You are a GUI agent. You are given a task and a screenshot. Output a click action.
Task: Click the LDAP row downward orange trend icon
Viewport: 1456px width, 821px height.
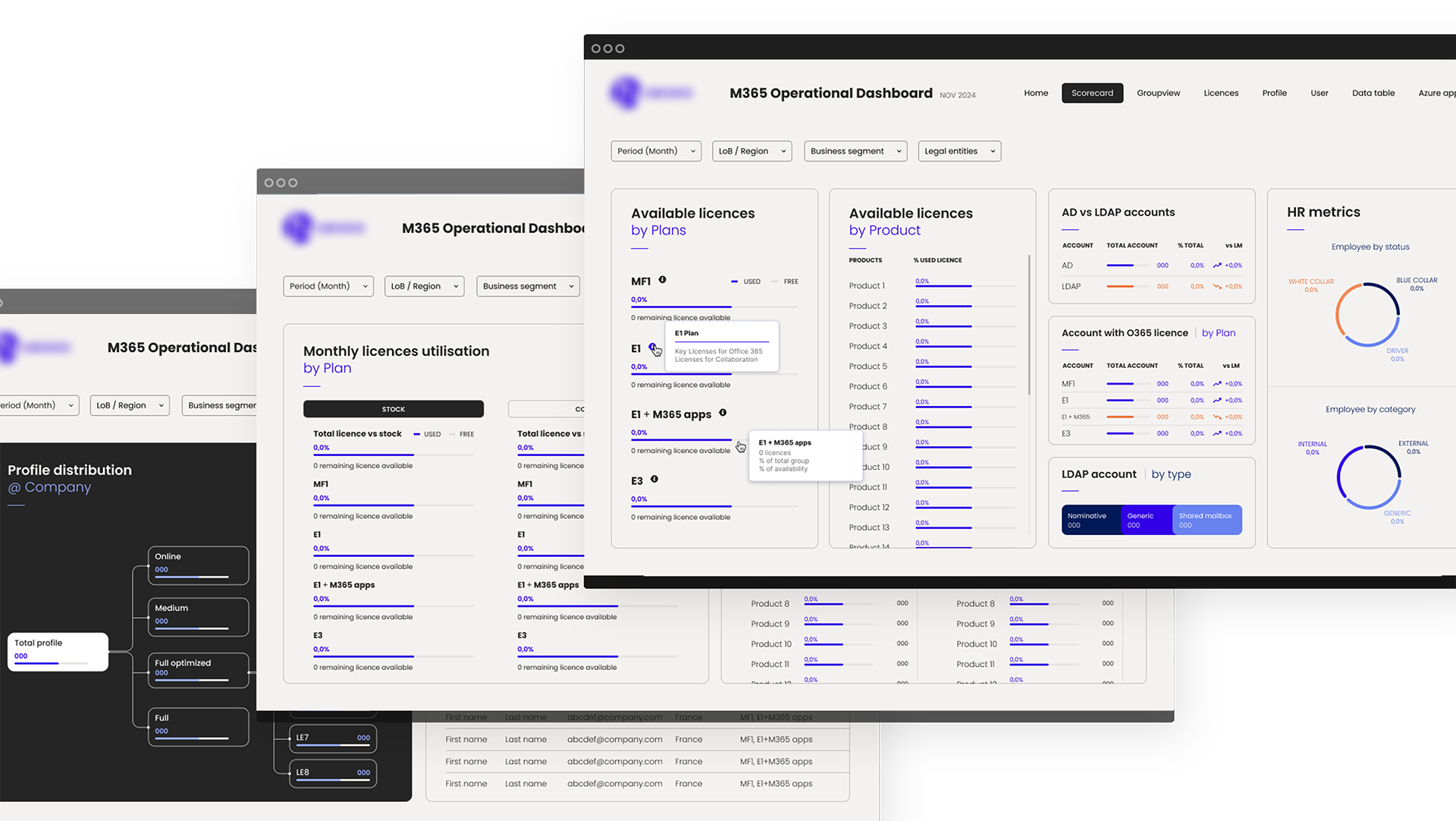(1217, 287)
